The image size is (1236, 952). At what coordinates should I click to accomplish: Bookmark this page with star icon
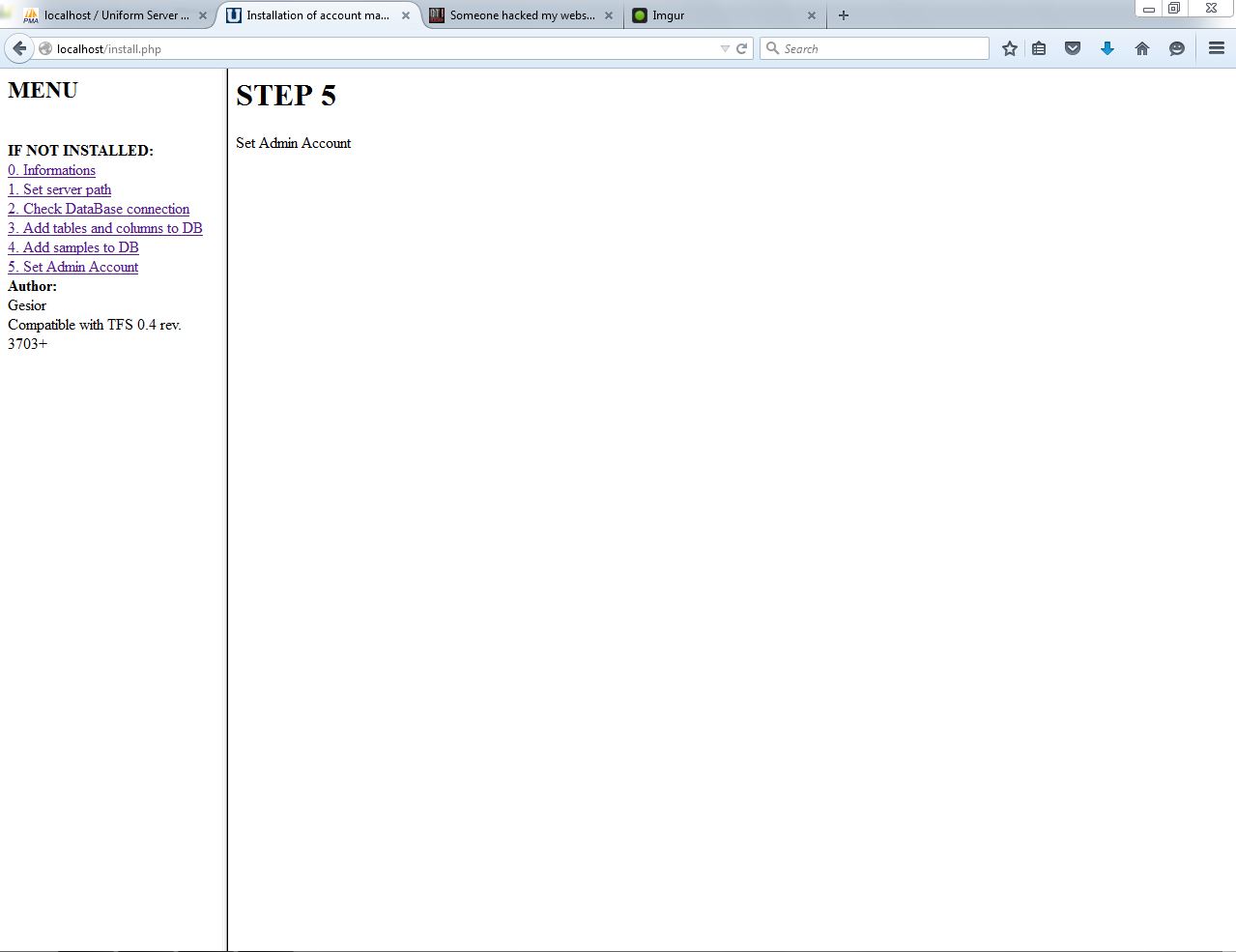tap(1010, 48)
